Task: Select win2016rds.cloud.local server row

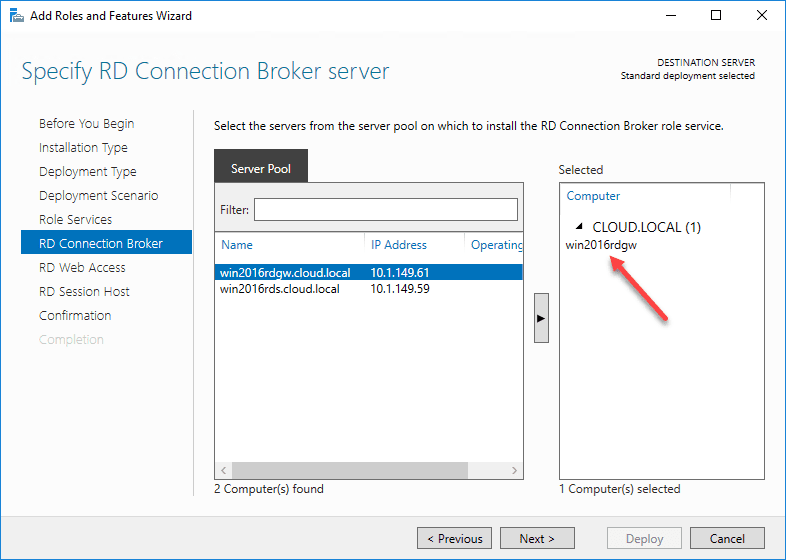Action: (x=368, y=289)
